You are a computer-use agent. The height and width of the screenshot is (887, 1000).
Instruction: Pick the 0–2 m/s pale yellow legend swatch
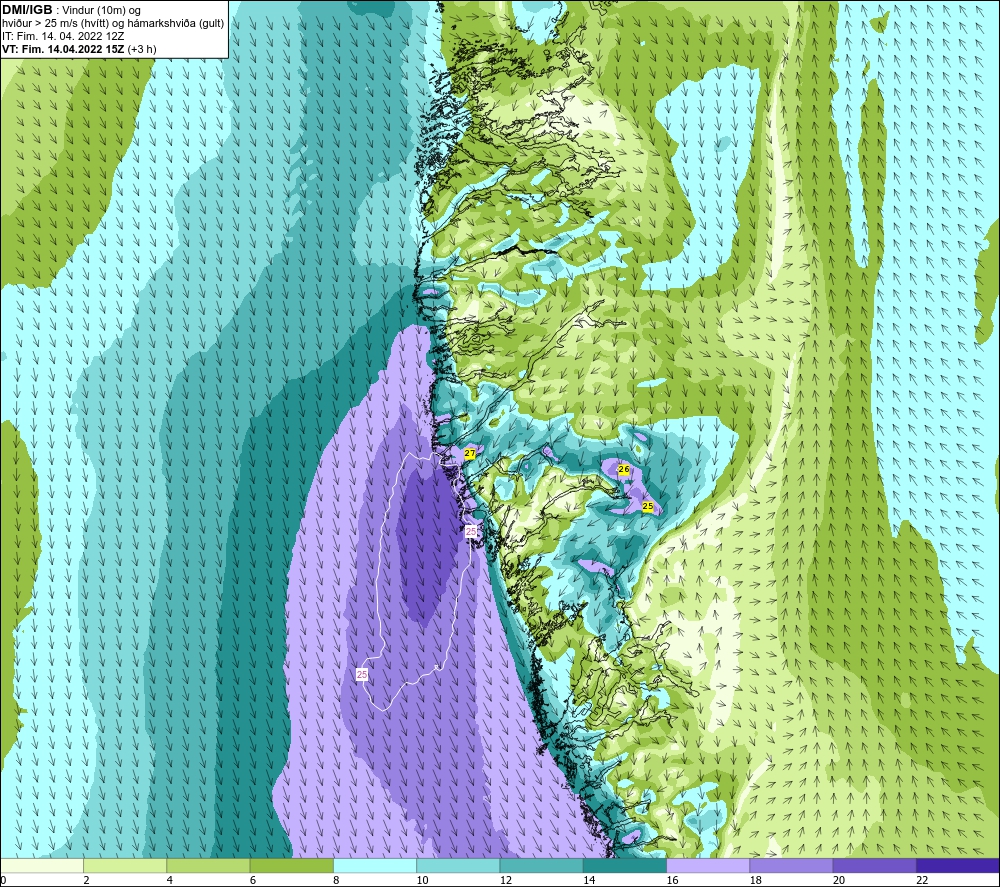[42, 865]
